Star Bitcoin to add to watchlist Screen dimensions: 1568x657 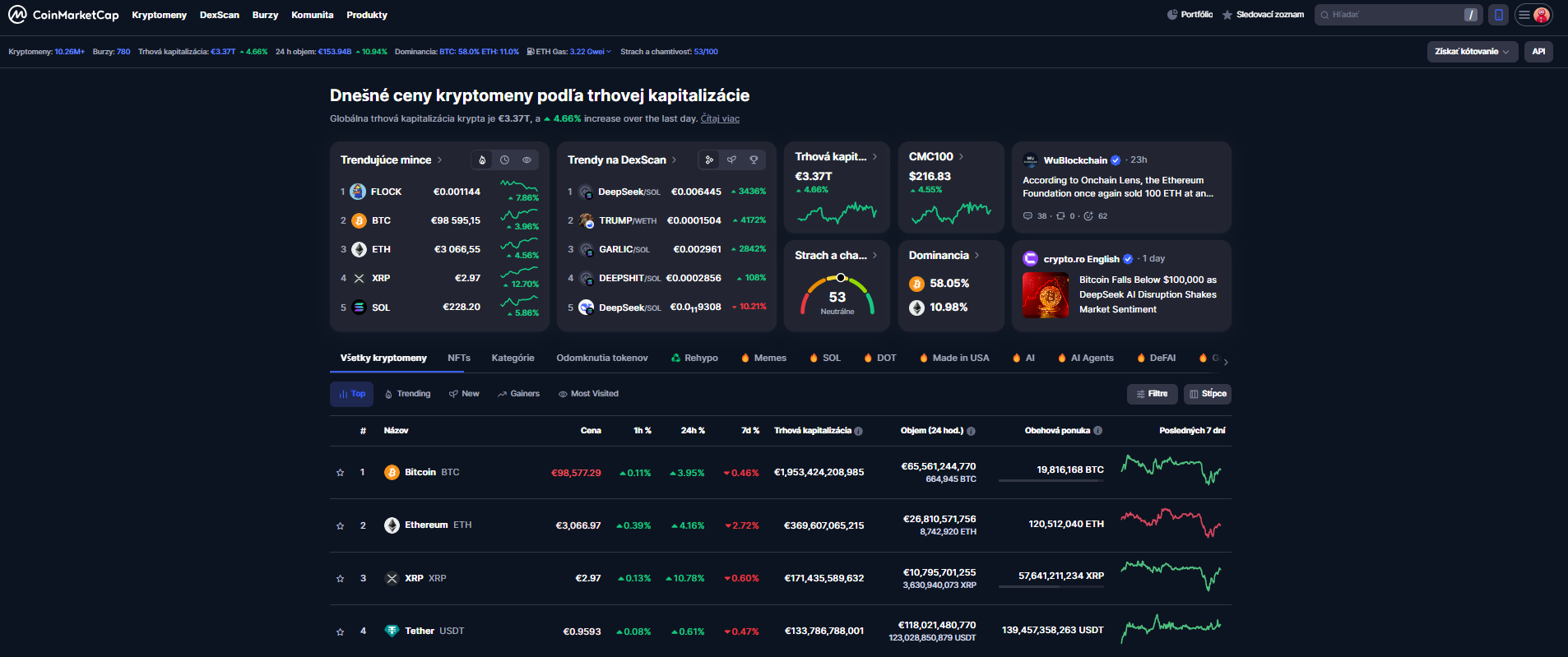[x=340, y=473]
